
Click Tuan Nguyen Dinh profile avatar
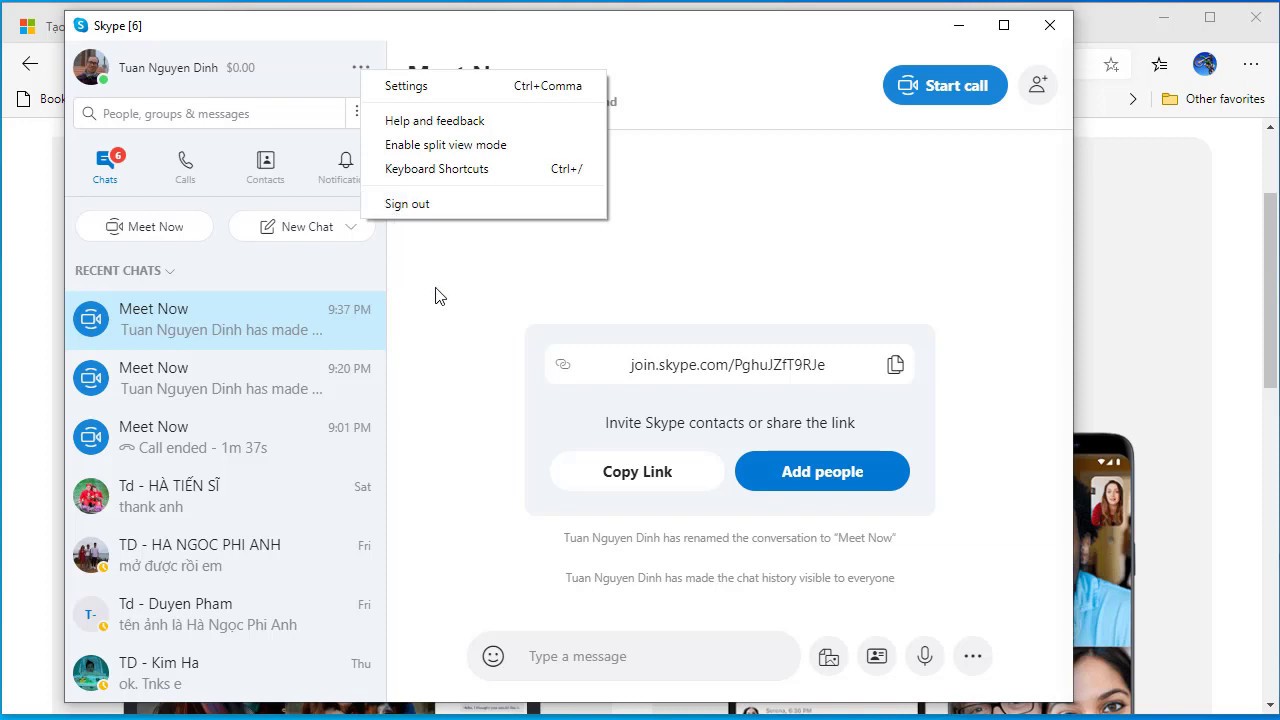pos(91,68)
